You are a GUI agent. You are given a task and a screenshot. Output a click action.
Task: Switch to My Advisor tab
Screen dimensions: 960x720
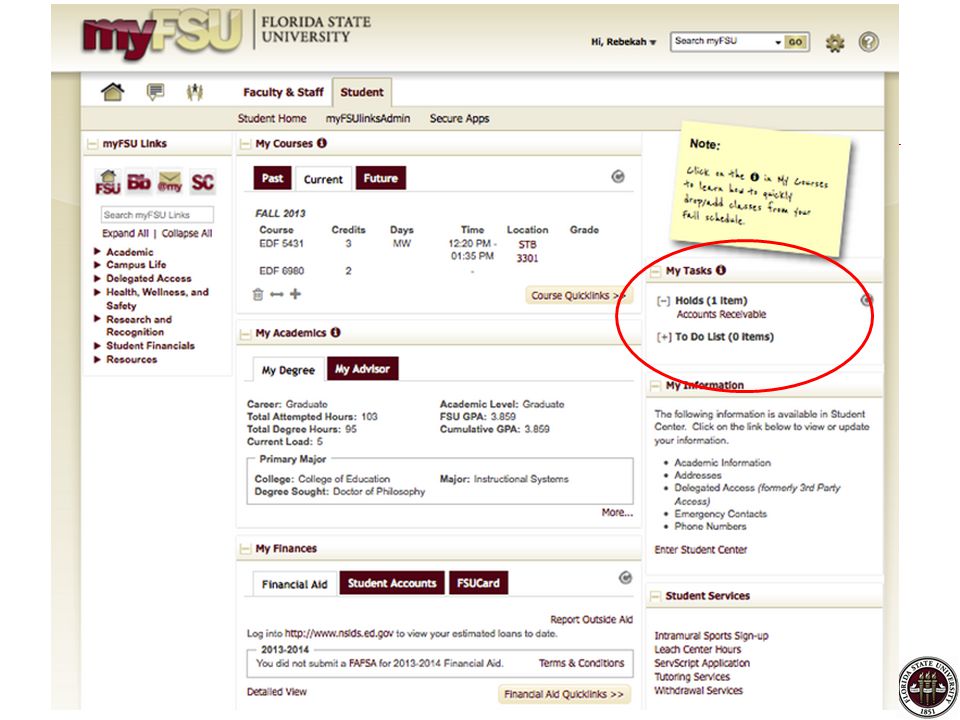click(x=362, y=369)
